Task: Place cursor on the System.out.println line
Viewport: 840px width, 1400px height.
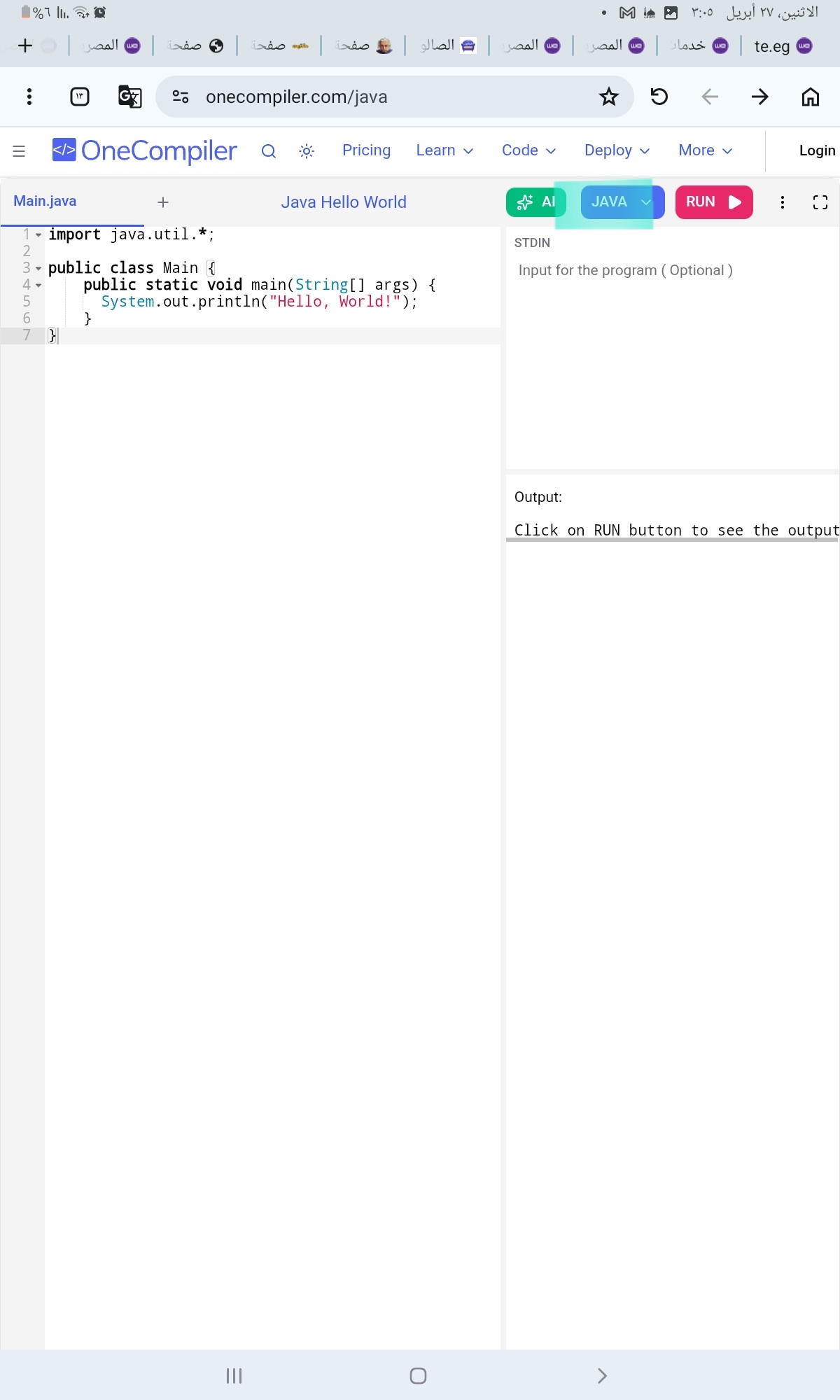Action: (259, 302)
